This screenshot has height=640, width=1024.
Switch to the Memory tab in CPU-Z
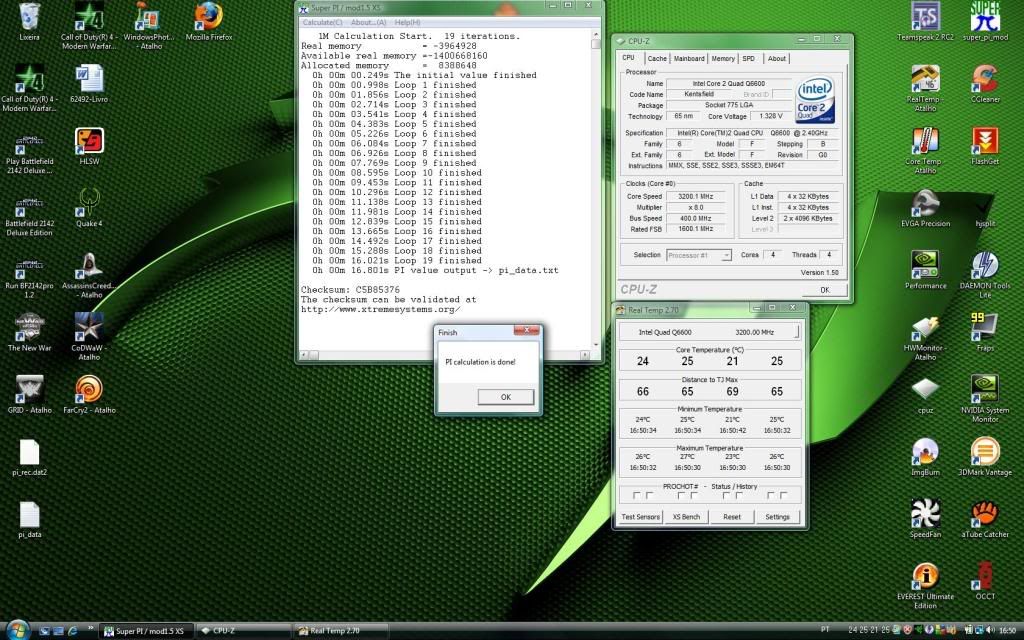(723, 58)
